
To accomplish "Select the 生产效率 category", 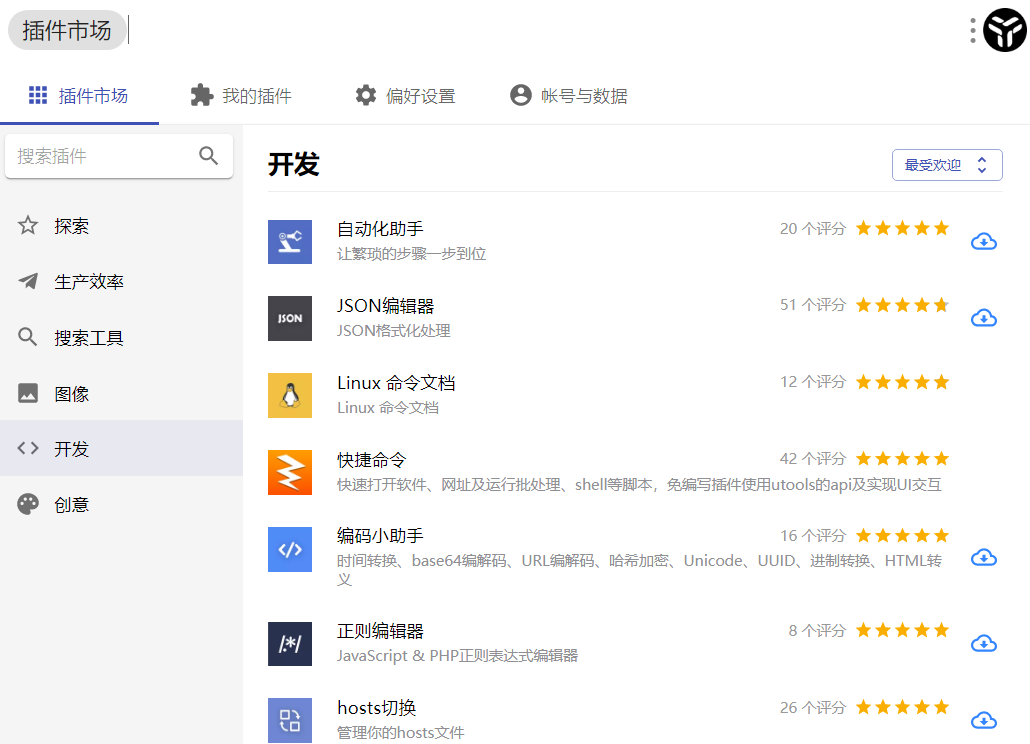I will pos(122,282).
